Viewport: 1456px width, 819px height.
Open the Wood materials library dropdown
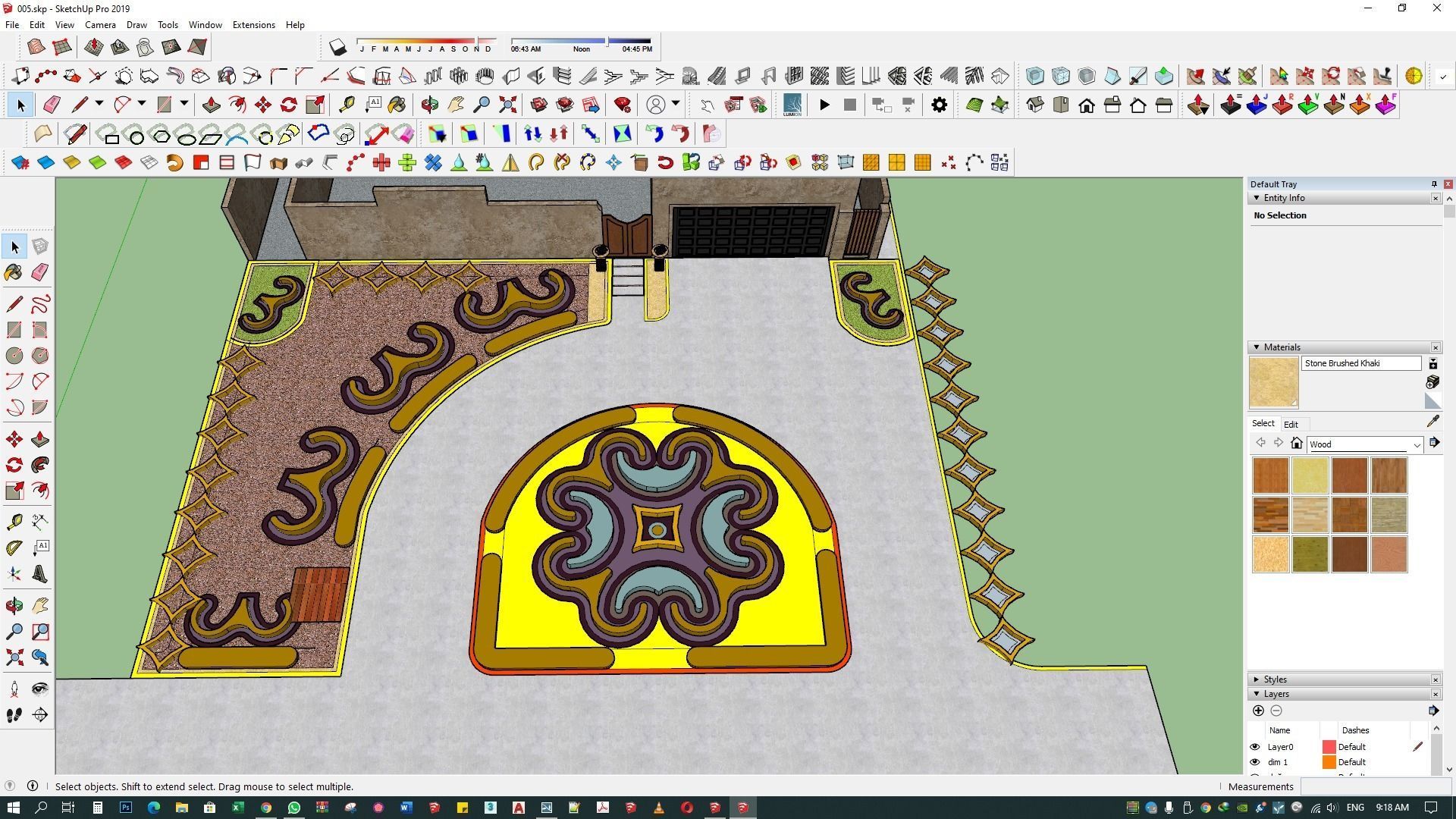point(1416,445)
